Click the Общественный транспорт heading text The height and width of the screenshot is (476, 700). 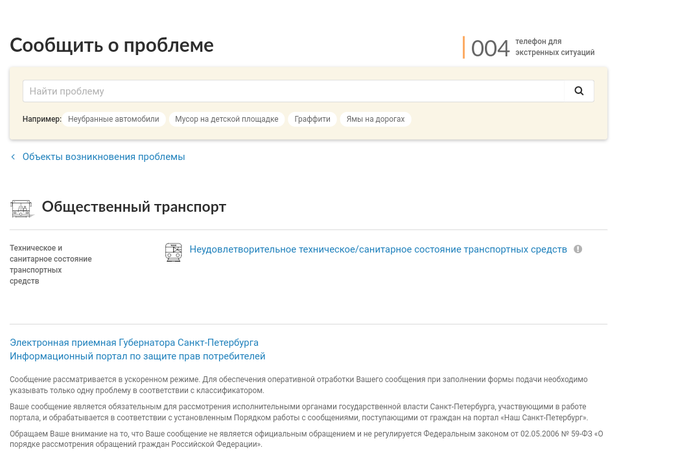click(134, 207)
